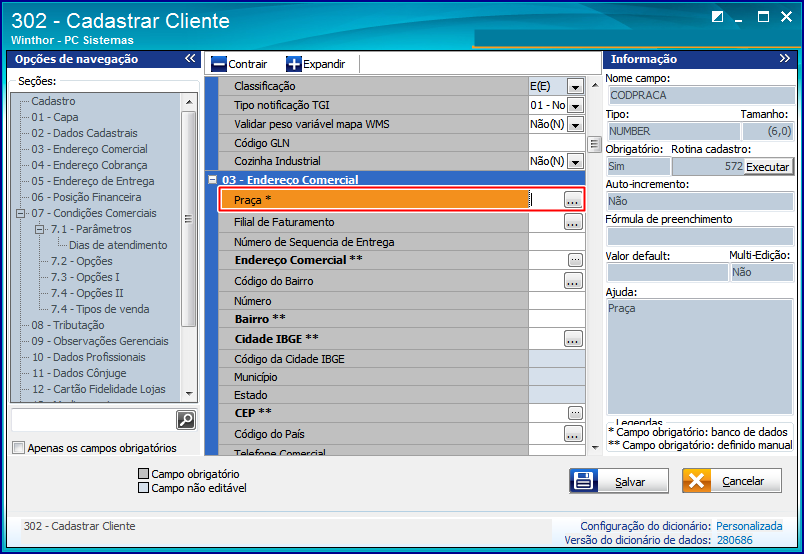
Task: Click Executar next to routine 572
Action: (x=768, y=167)
